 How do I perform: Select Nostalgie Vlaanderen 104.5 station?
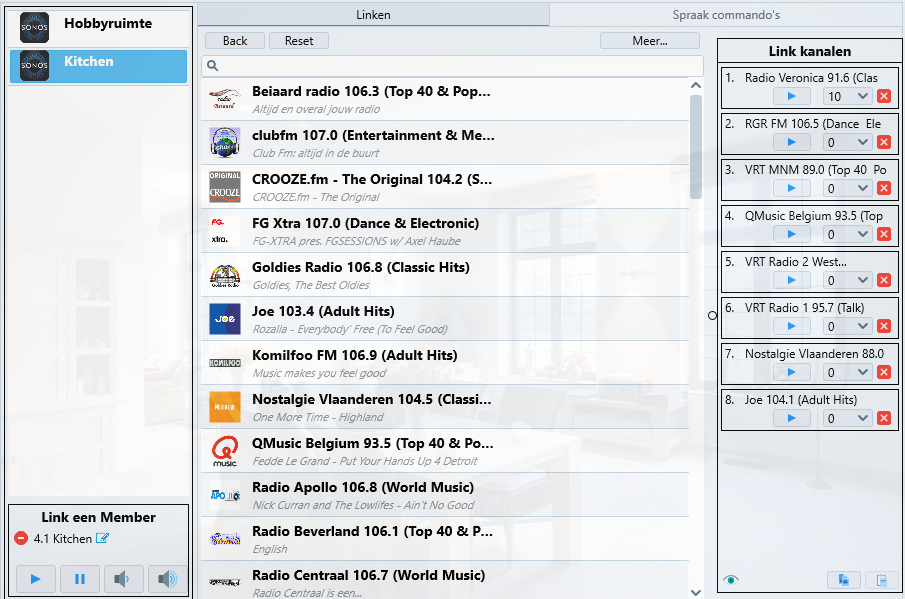click(x=445, y=407)
